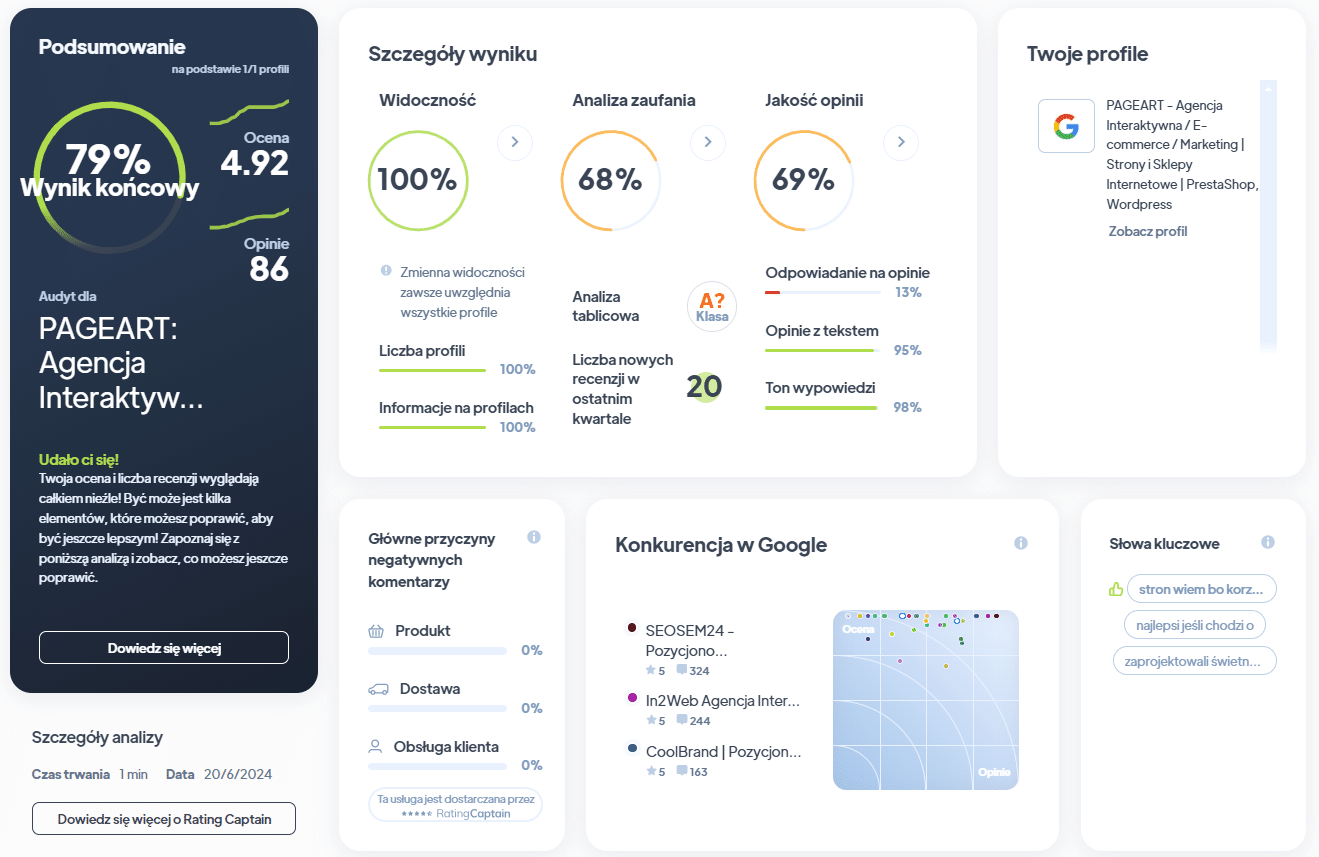This screenshot has width=1319, height=857.
Task: Click the Informacje na profilach progress bar
Action: click(x=432, y=427)
